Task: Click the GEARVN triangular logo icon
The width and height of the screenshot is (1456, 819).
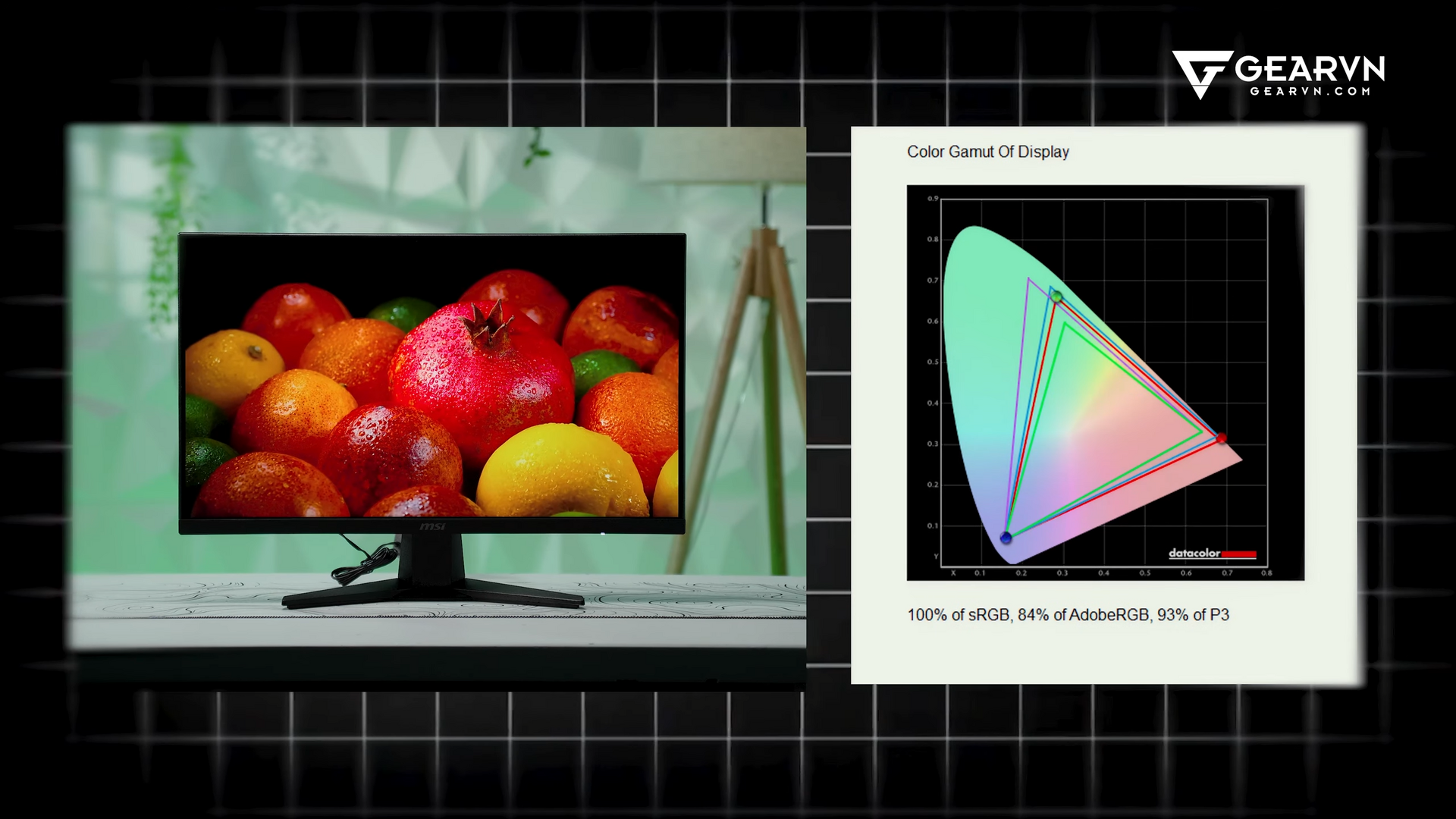Action: [x=1200, y=73]
